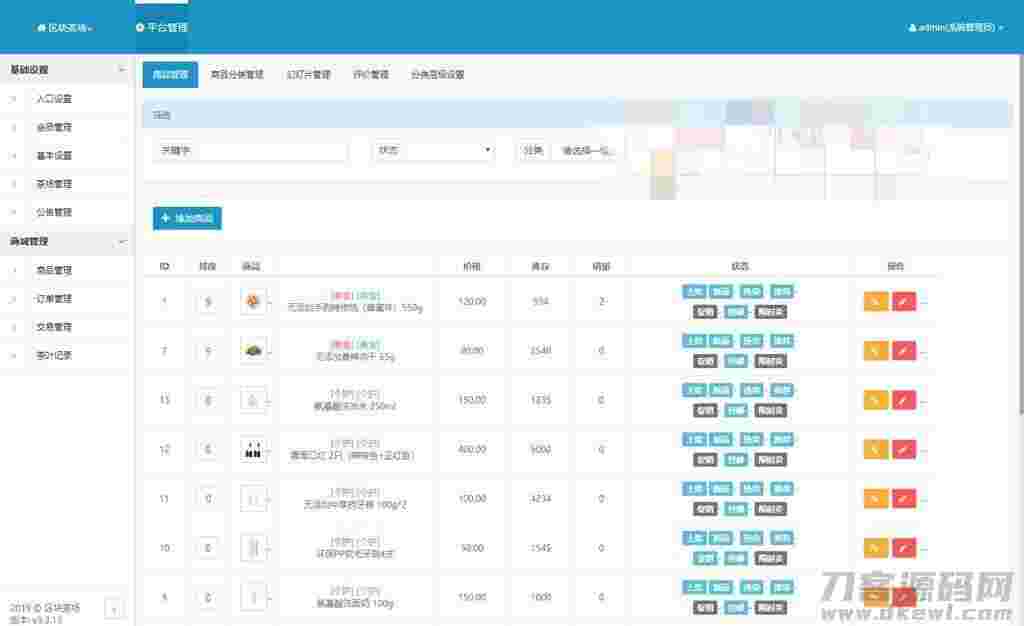The width and height of the screenshot is (1024, 626).
Task: Toggle the first blue status tag for product ID 1
Action: pyautogui.click(x=693, y=292)
